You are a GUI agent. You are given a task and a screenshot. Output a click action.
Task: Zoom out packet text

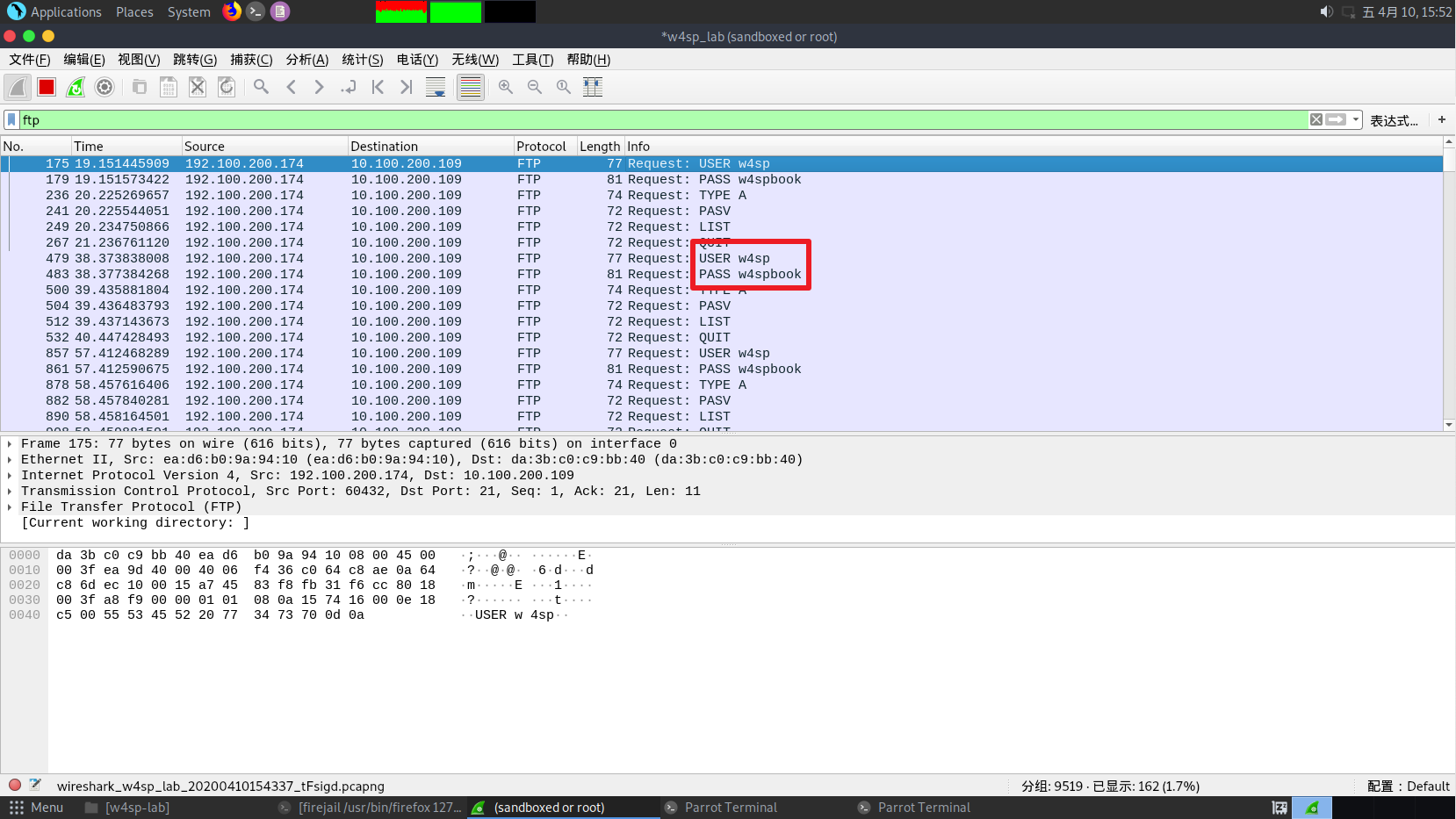pyautogui.click(x=535, y=87)
